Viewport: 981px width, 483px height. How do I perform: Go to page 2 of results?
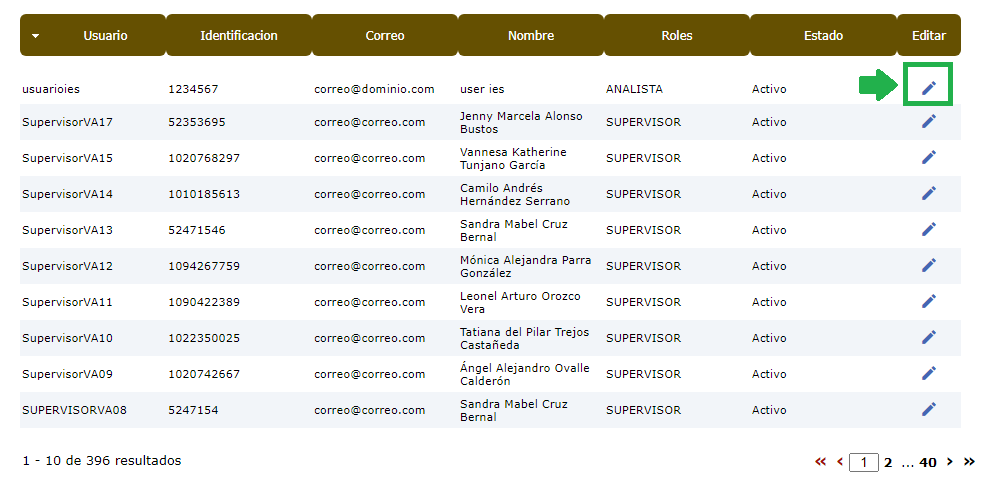887,462
